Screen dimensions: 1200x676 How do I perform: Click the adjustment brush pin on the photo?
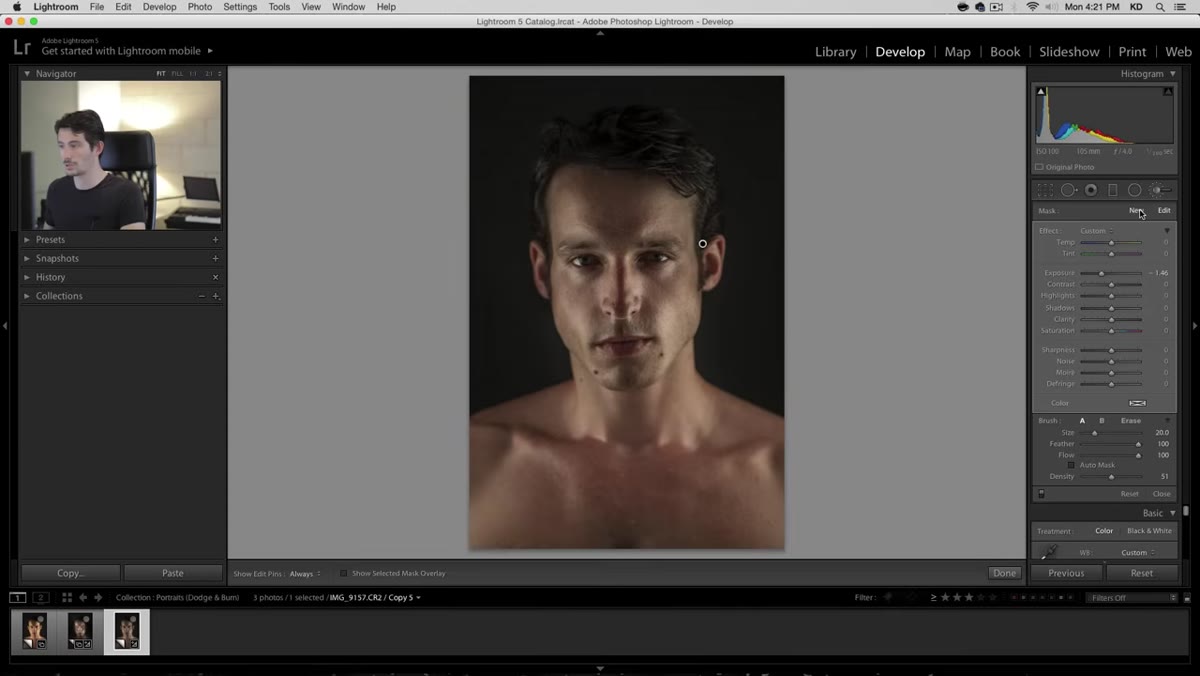703,243
